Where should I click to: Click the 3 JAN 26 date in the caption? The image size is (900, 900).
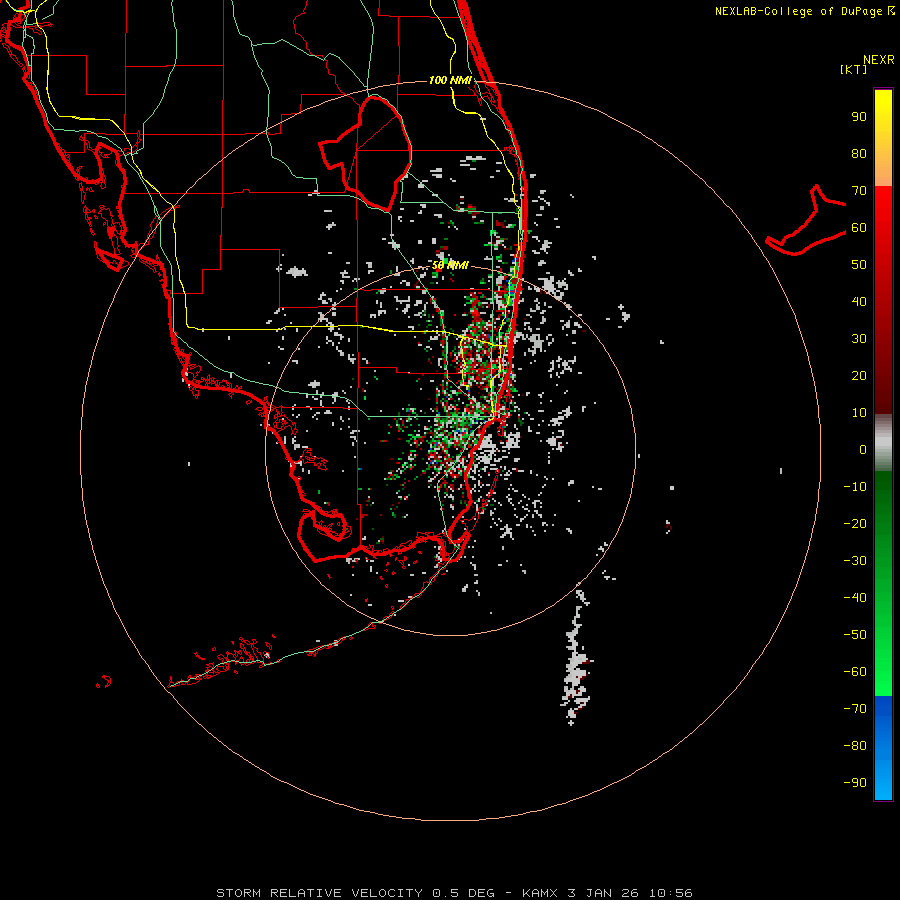pyautogui.click(x=603, y=893)
